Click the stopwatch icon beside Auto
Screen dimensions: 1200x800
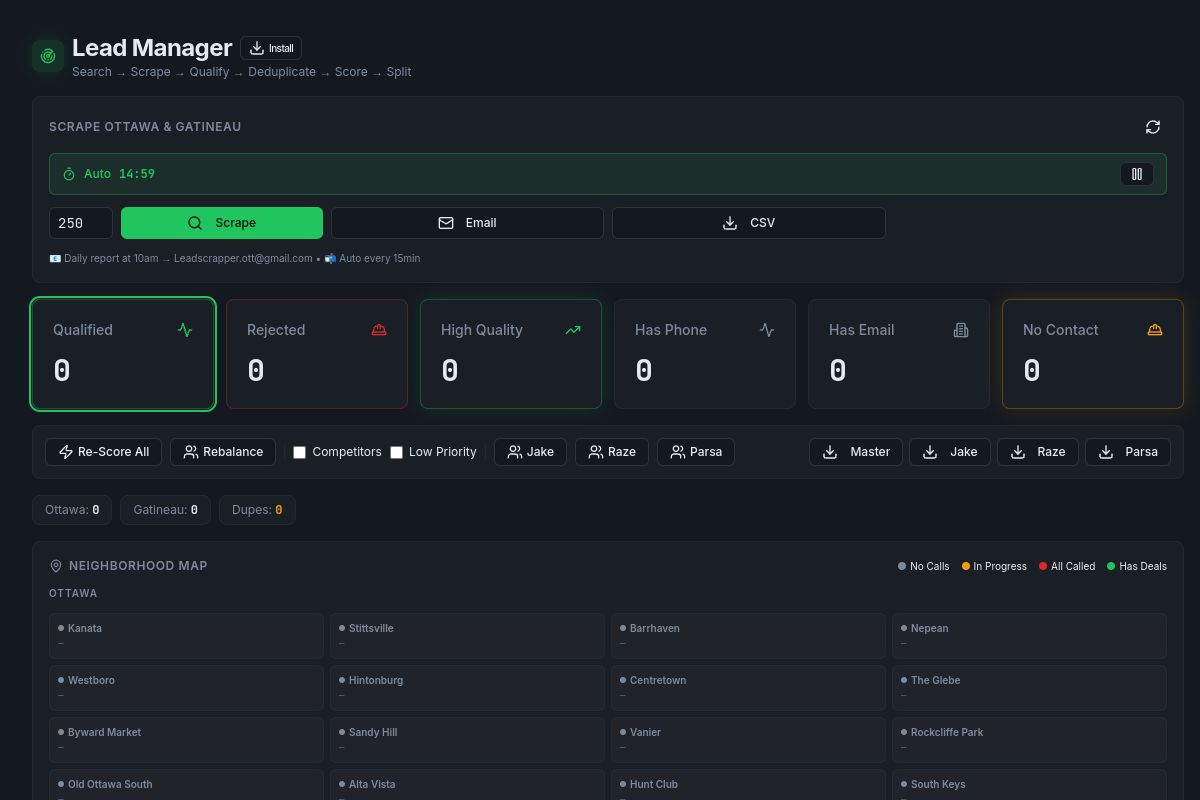point(69,174)
